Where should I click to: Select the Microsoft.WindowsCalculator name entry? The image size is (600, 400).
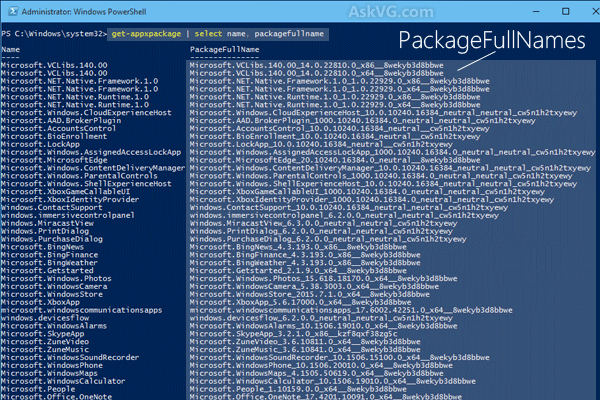60,381
